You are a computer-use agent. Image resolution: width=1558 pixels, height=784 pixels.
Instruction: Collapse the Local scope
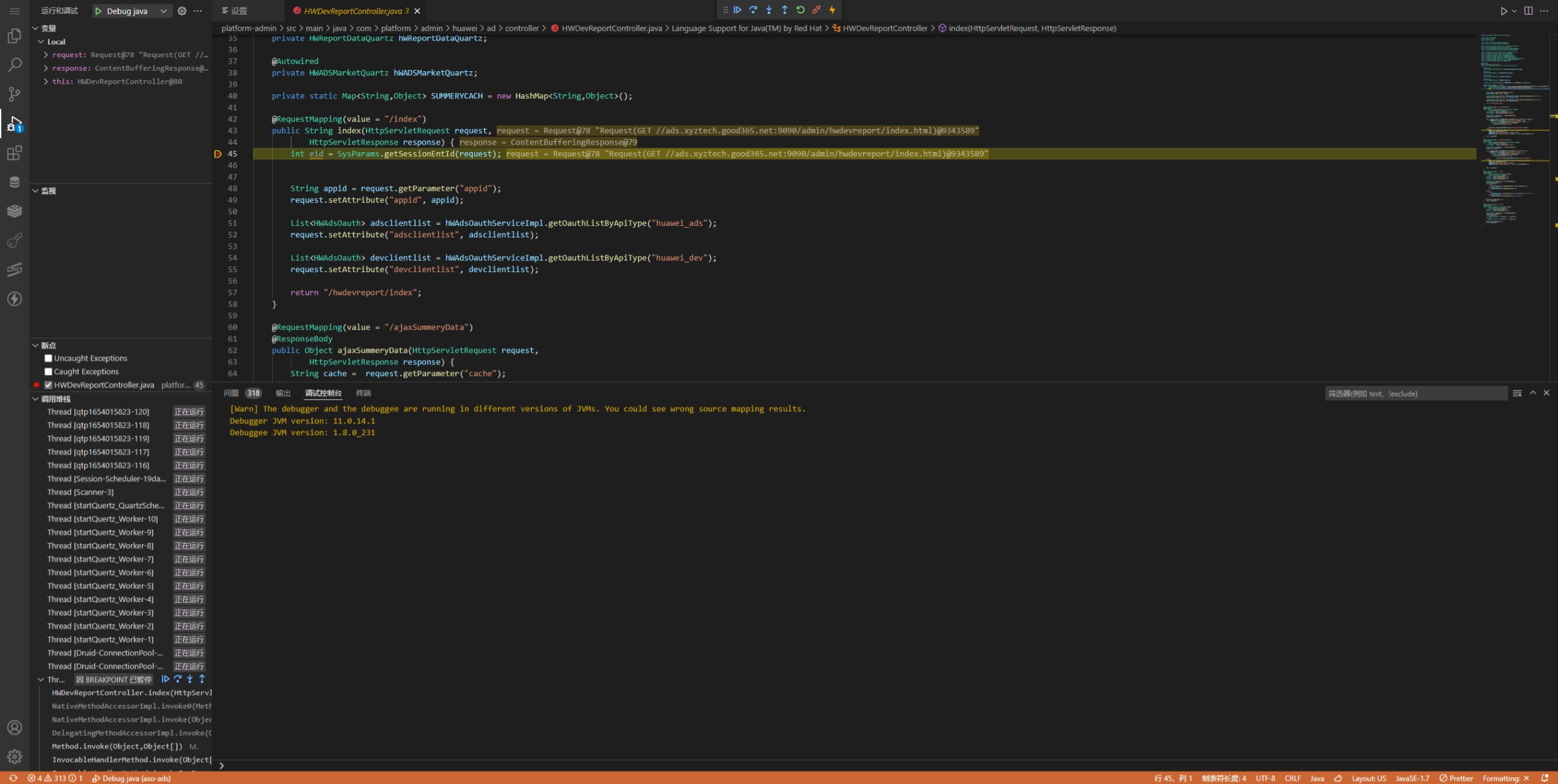[x=41, y=42]
